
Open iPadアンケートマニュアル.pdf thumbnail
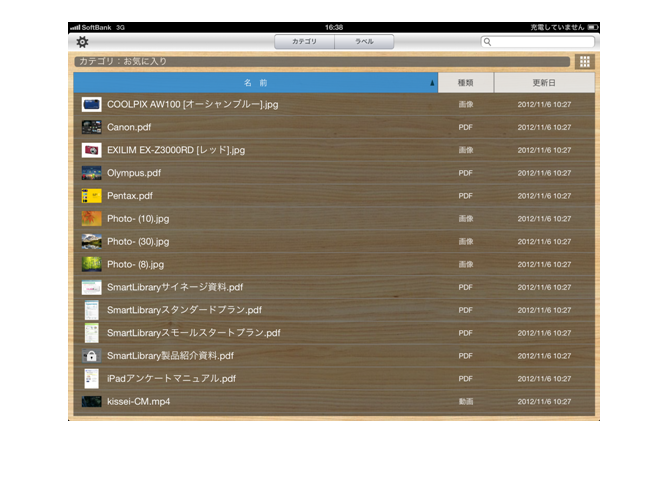click(x=92, y=378)
